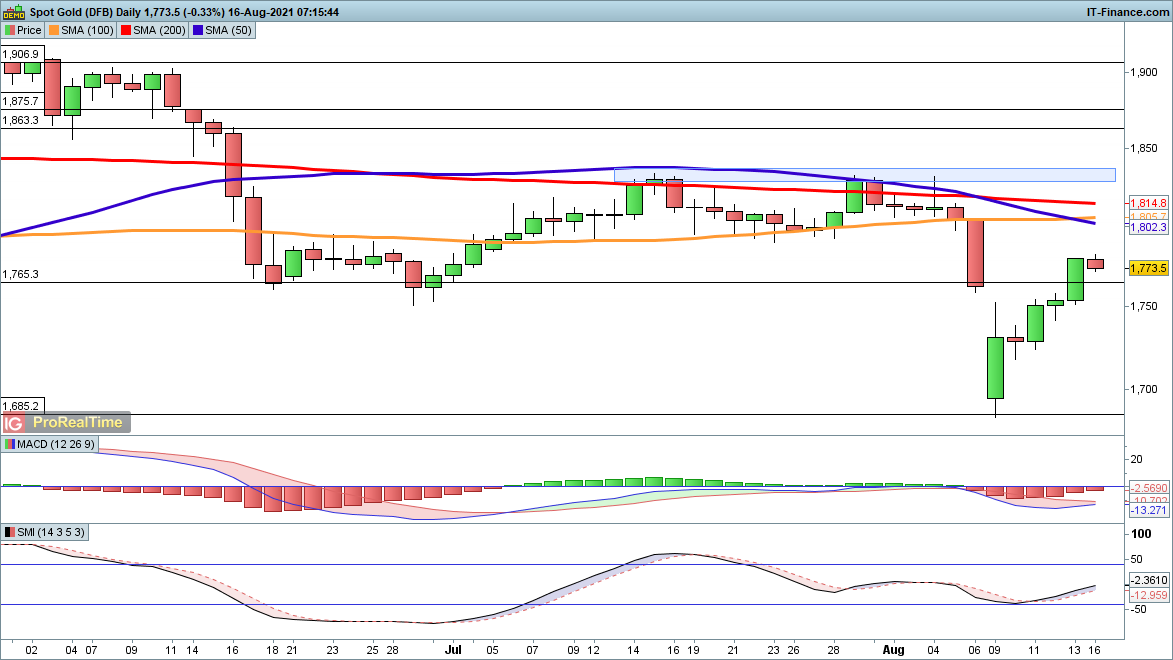Screen dimensions: 1173x660
Task: Click the IG logo on the watermark
Action: click(14, 422)
